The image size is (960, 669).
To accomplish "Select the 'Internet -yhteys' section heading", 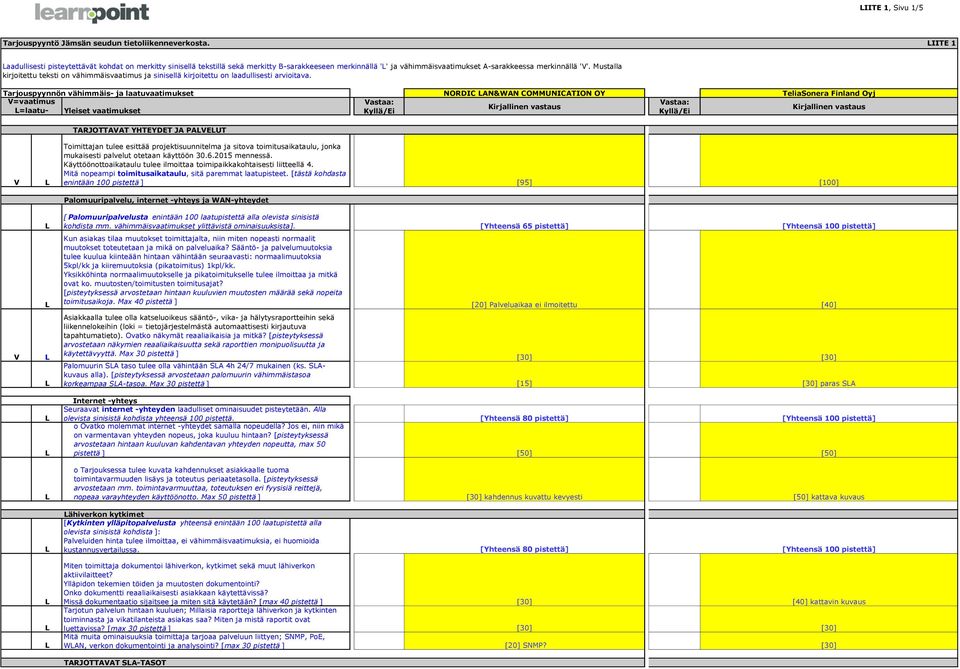I will 105,401.
